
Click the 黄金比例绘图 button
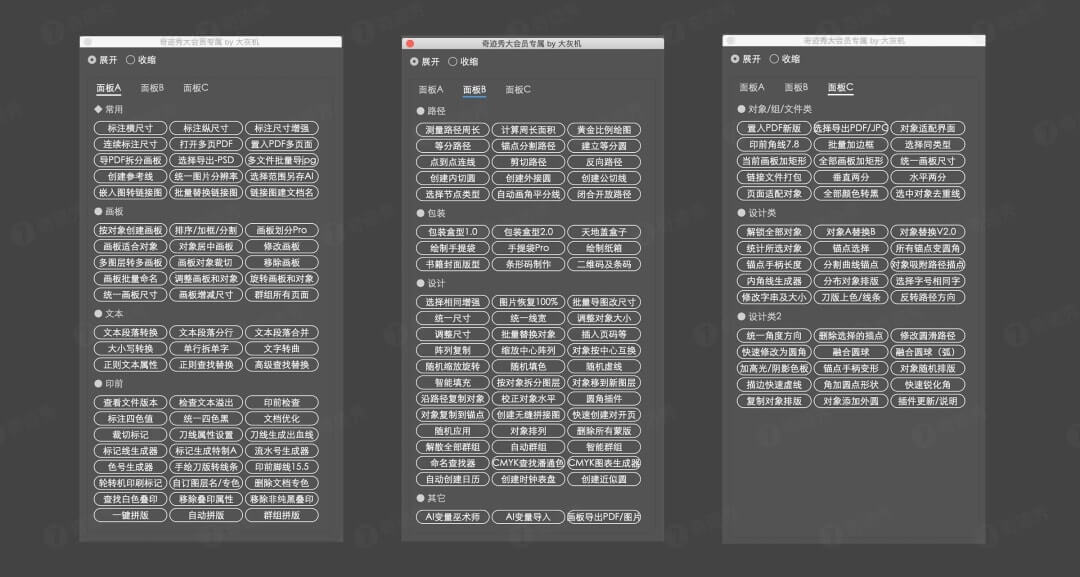point(604,130)
